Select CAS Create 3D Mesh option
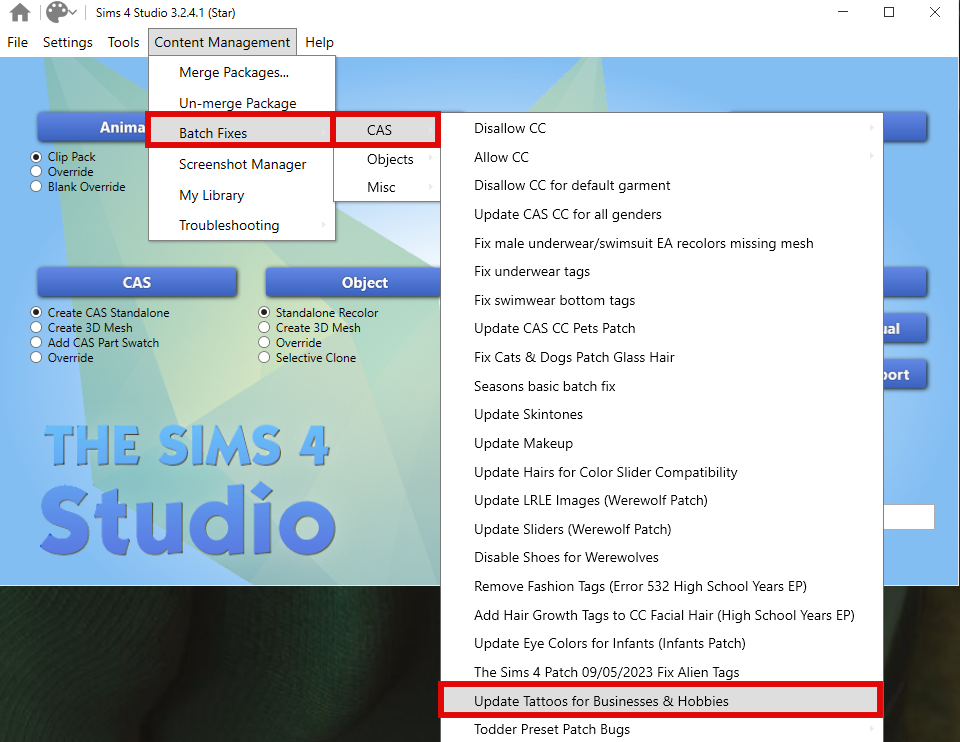The height and width of the screenshot is (742, 960). [x=36, y=328]
